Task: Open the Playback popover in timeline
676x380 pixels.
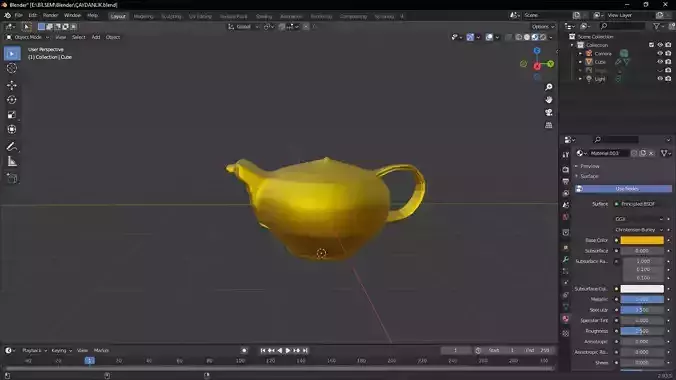Action: click(x=34, y=351)
